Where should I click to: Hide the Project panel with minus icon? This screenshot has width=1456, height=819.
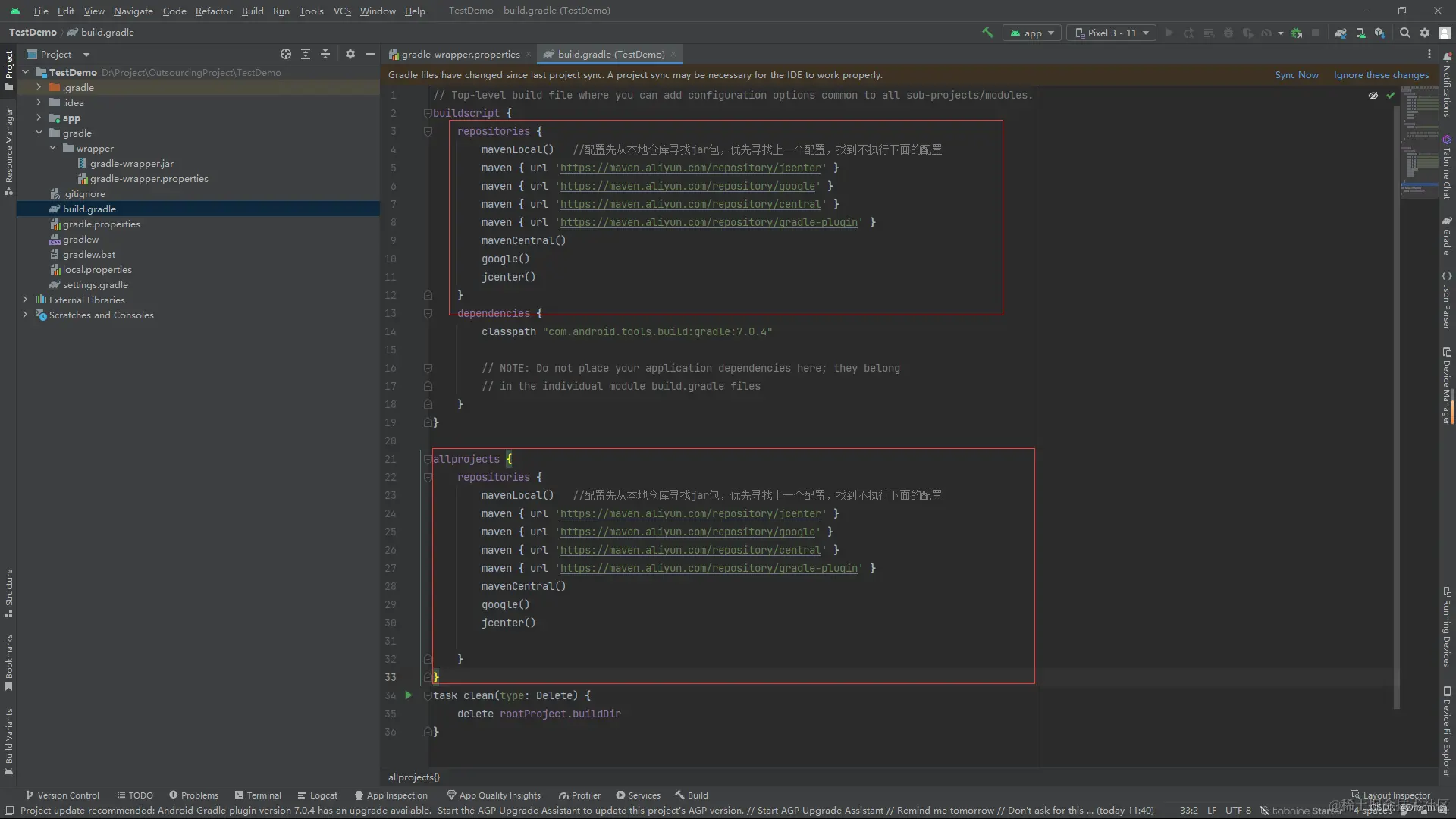pos(369,54)
